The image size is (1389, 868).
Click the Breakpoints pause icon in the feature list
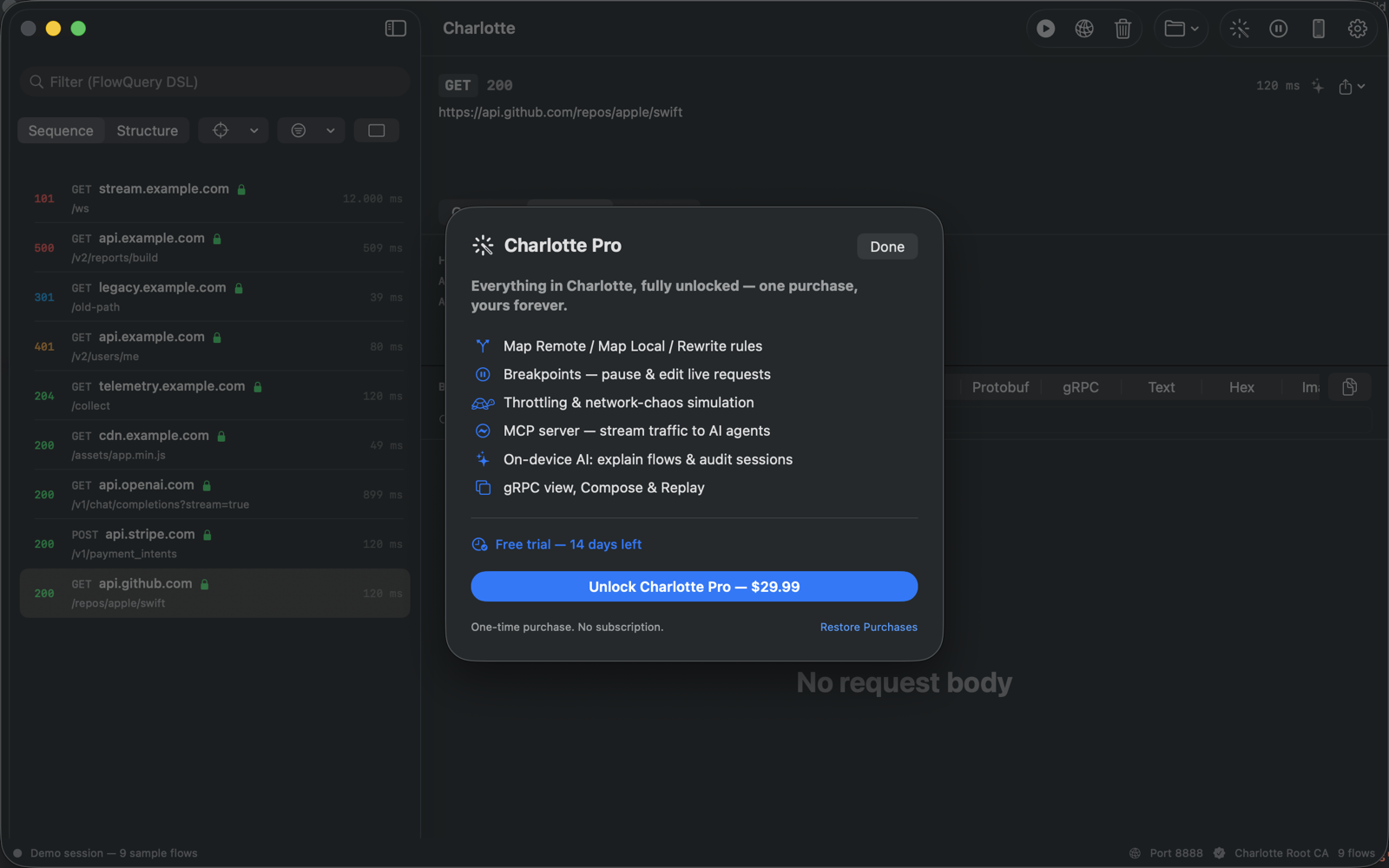(x=483, y=375)
